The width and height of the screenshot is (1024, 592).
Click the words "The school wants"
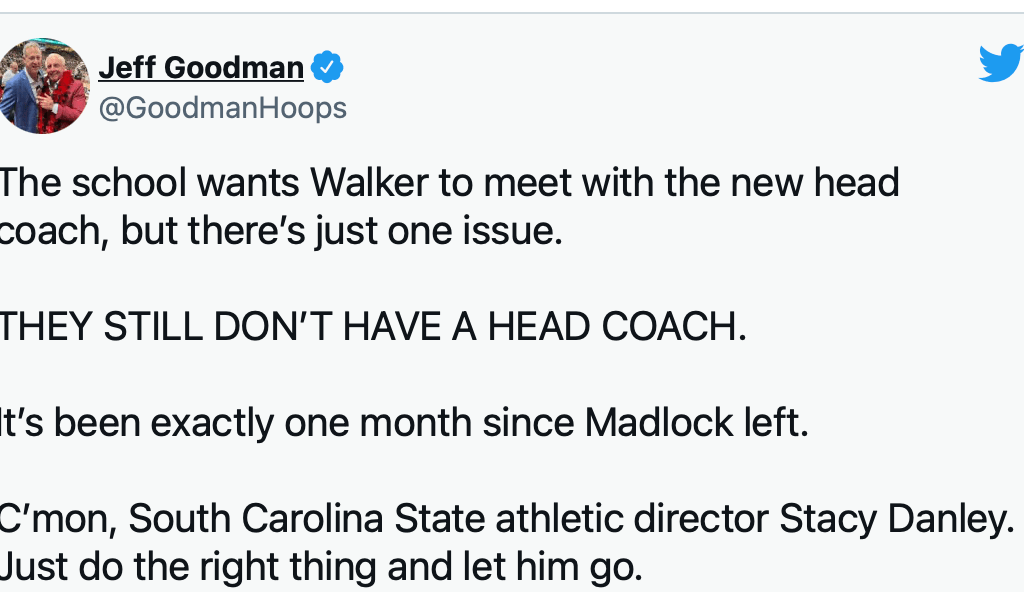[x=92, y=183]
